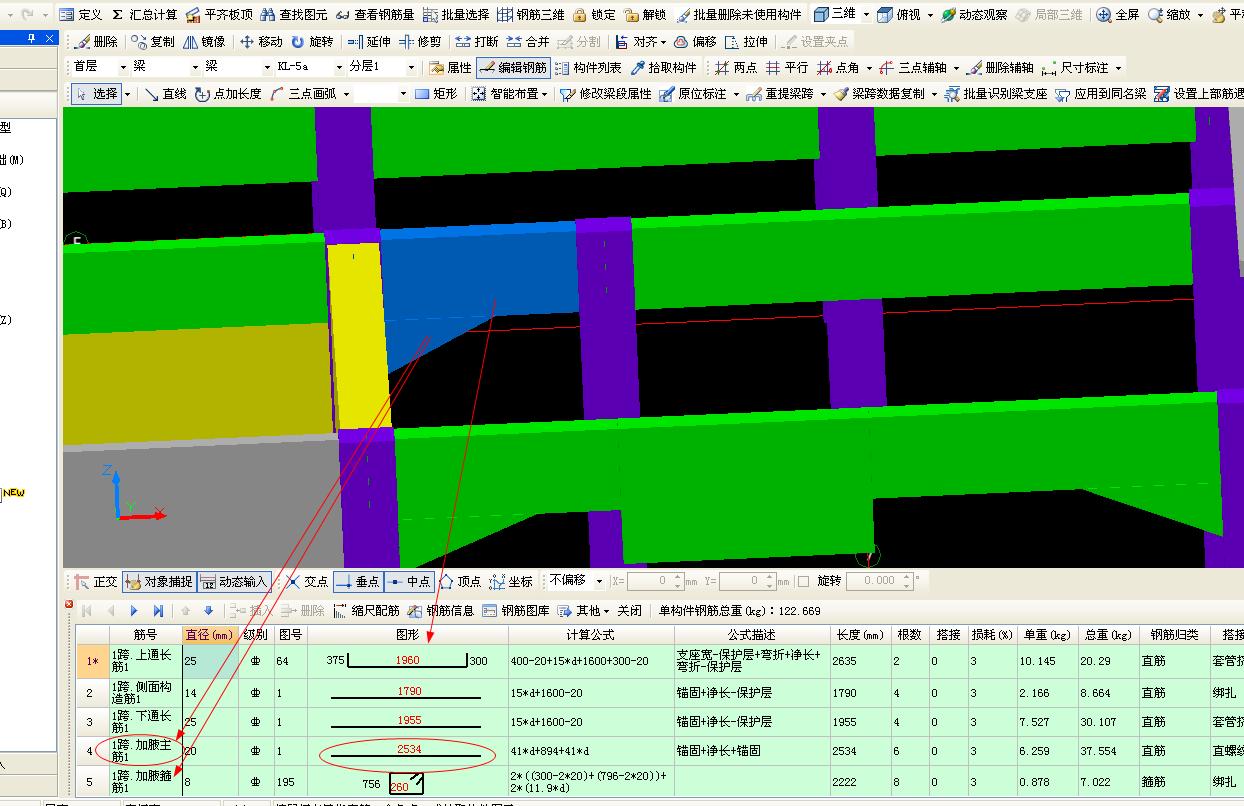The width and height of the screenshot is (1244, 806).
Task: Click 尺寸标注 dimension tool
Action: pos(1075,67)
